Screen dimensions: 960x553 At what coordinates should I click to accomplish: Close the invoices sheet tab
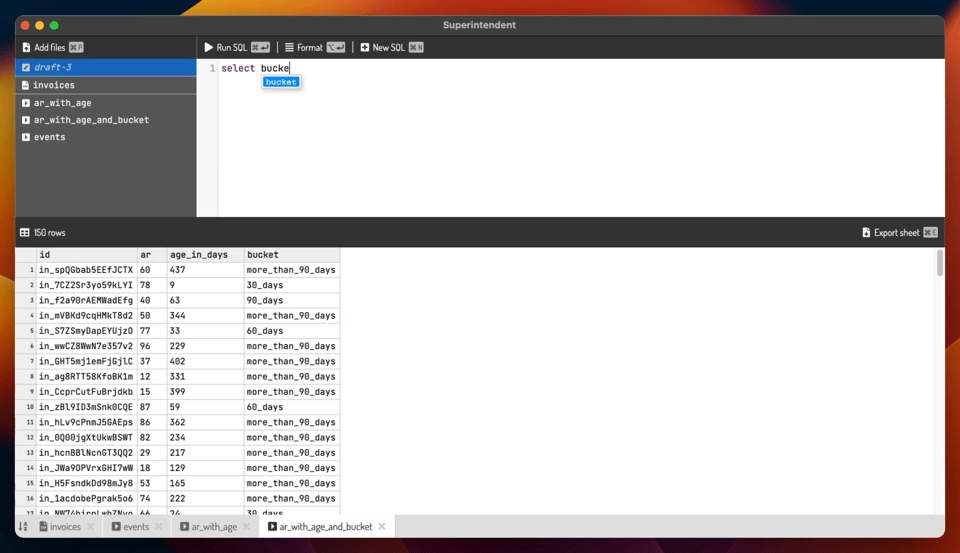90,527
